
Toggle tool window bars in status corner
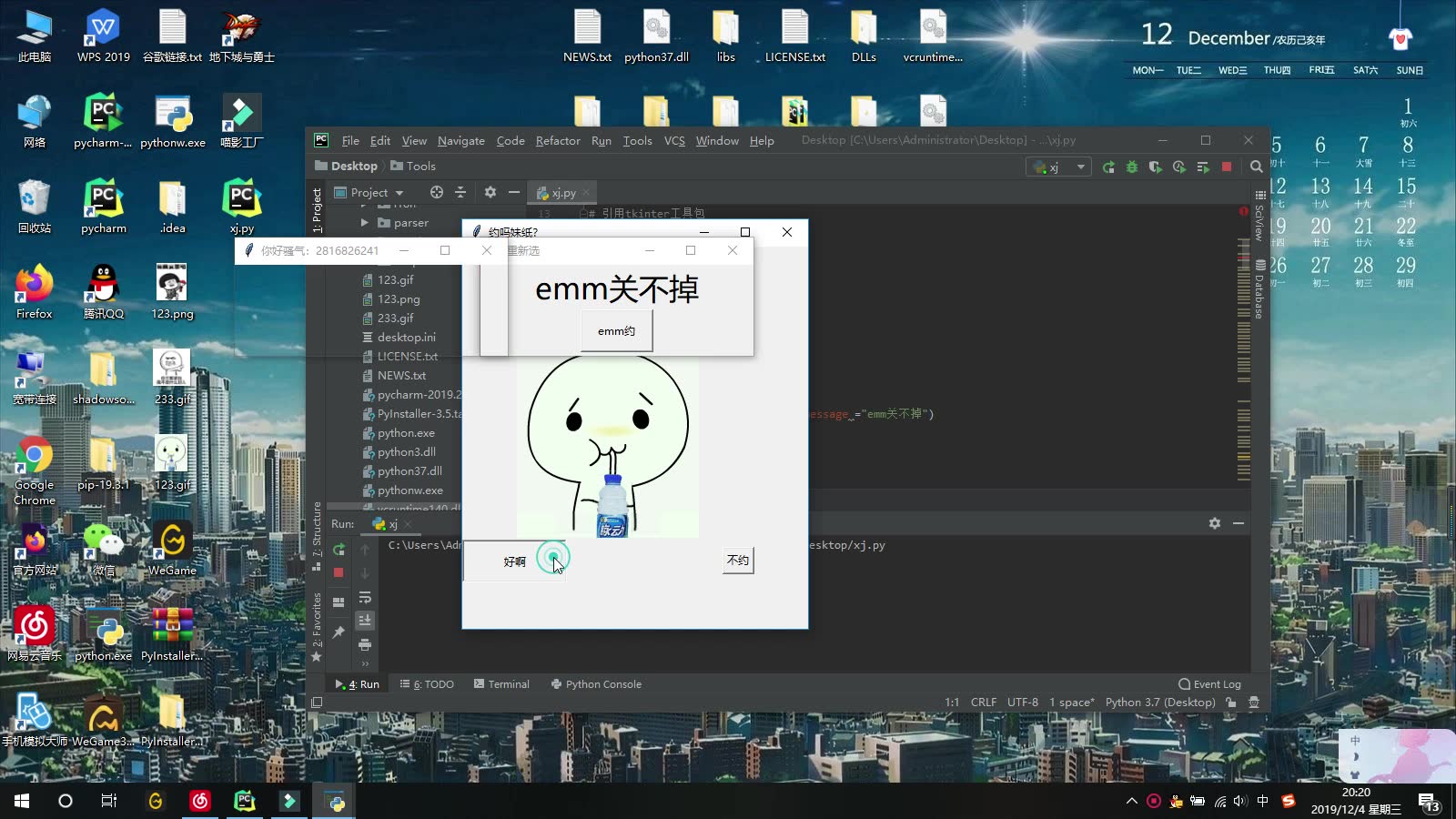tap(317, 703)
